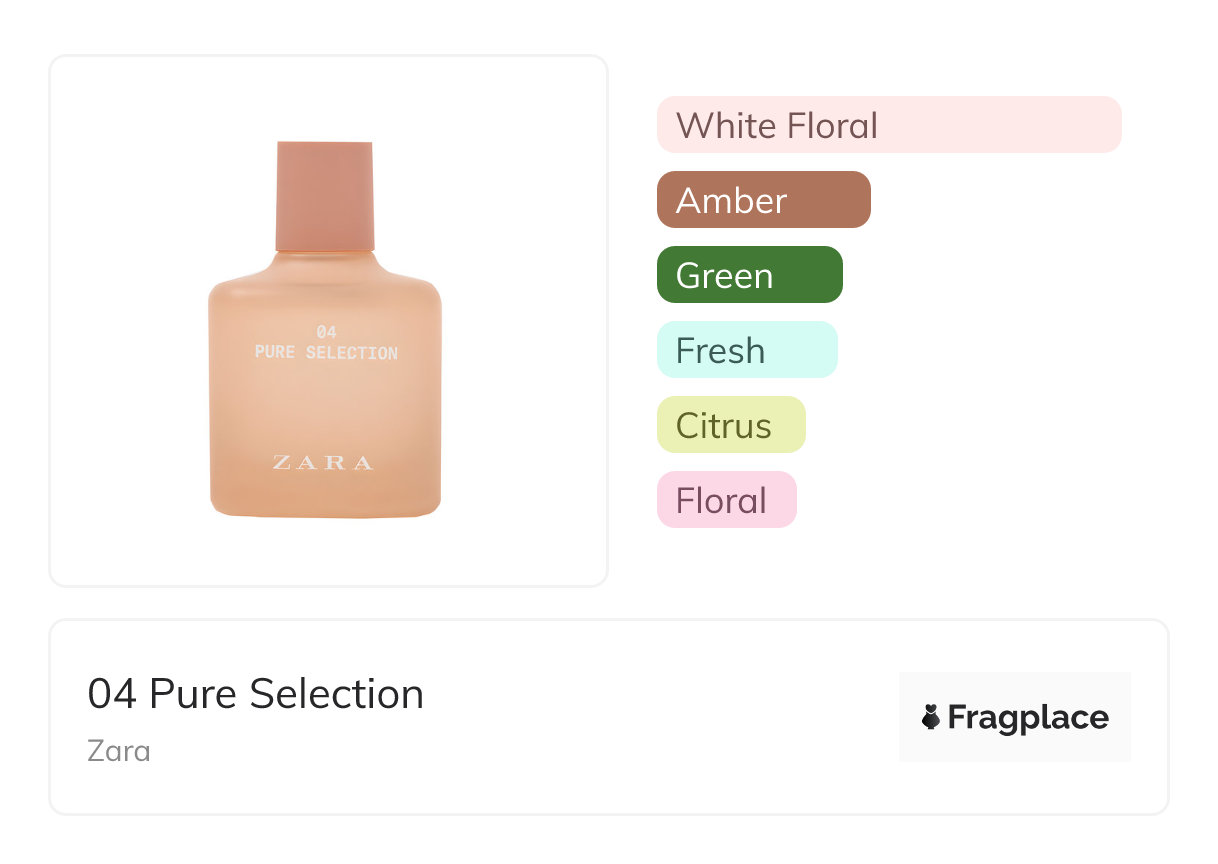Click the Fragplace wordmark text

pyautogui.click(x=1028, y=717)
